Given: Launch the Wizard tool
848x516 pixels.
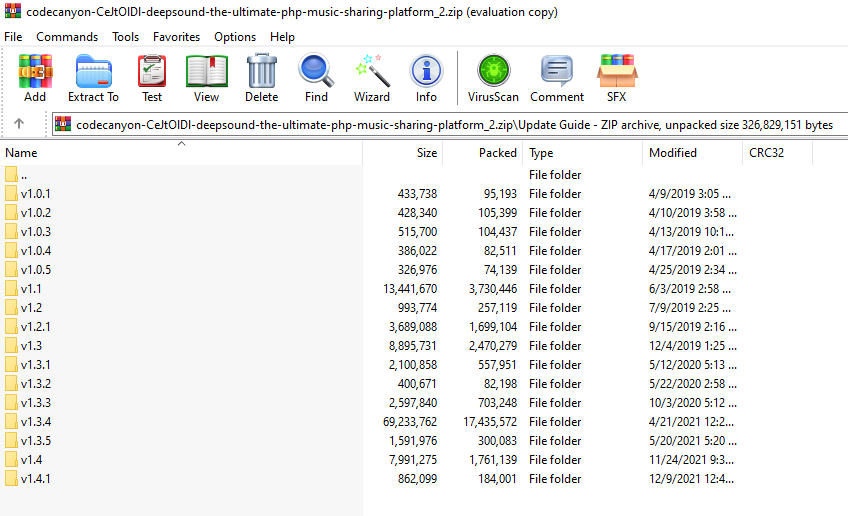Looking at the screenshot, I should click(x=372, y=78).
